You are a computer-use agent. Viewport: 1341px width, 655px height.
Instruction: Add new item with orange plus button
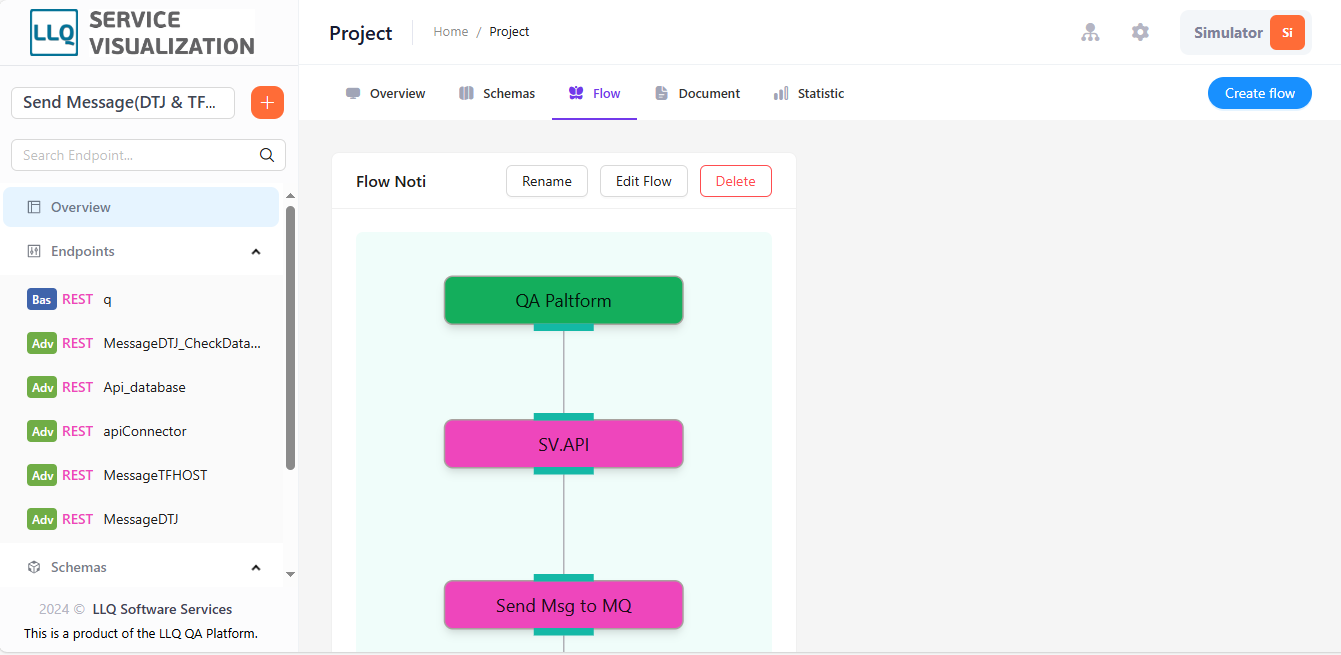267,102
